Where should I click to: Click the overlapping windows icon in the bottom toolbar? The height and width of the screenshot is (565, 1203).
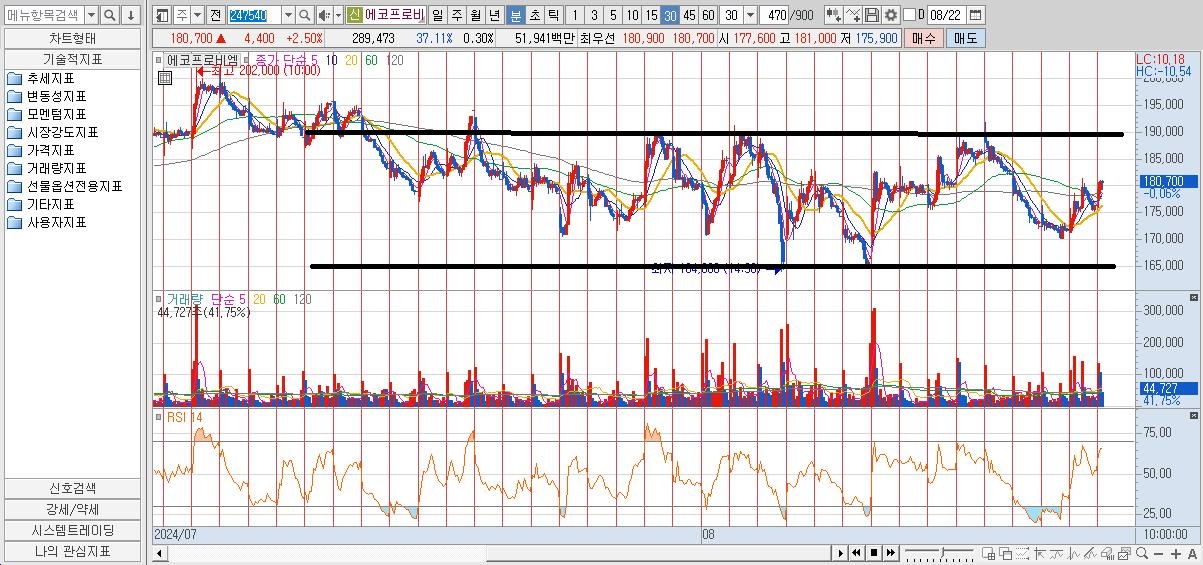(x=1006, y=553)
